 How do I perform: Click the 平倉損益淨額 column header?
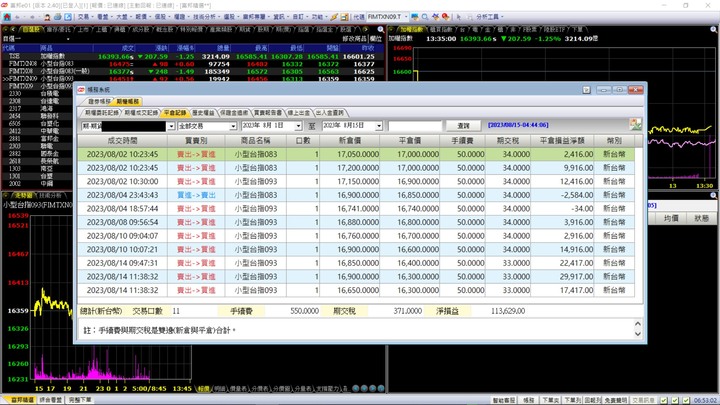(x=568, y=141)
